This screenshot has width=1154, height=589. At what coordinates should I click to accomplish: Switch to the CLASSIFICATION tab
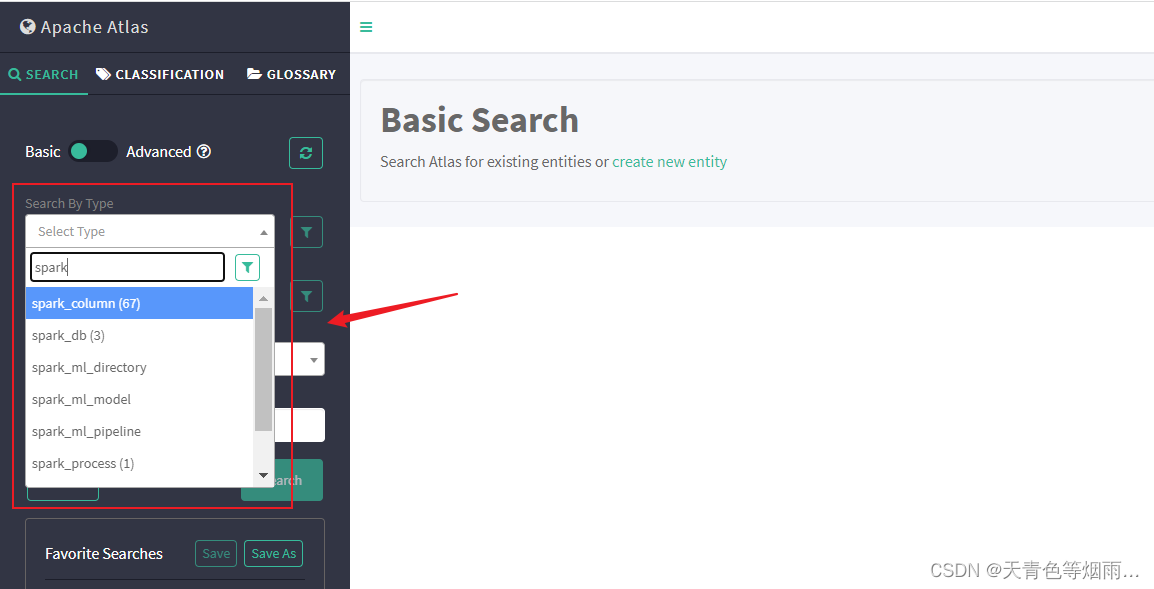pyautogui.click(x=160, y=74)
